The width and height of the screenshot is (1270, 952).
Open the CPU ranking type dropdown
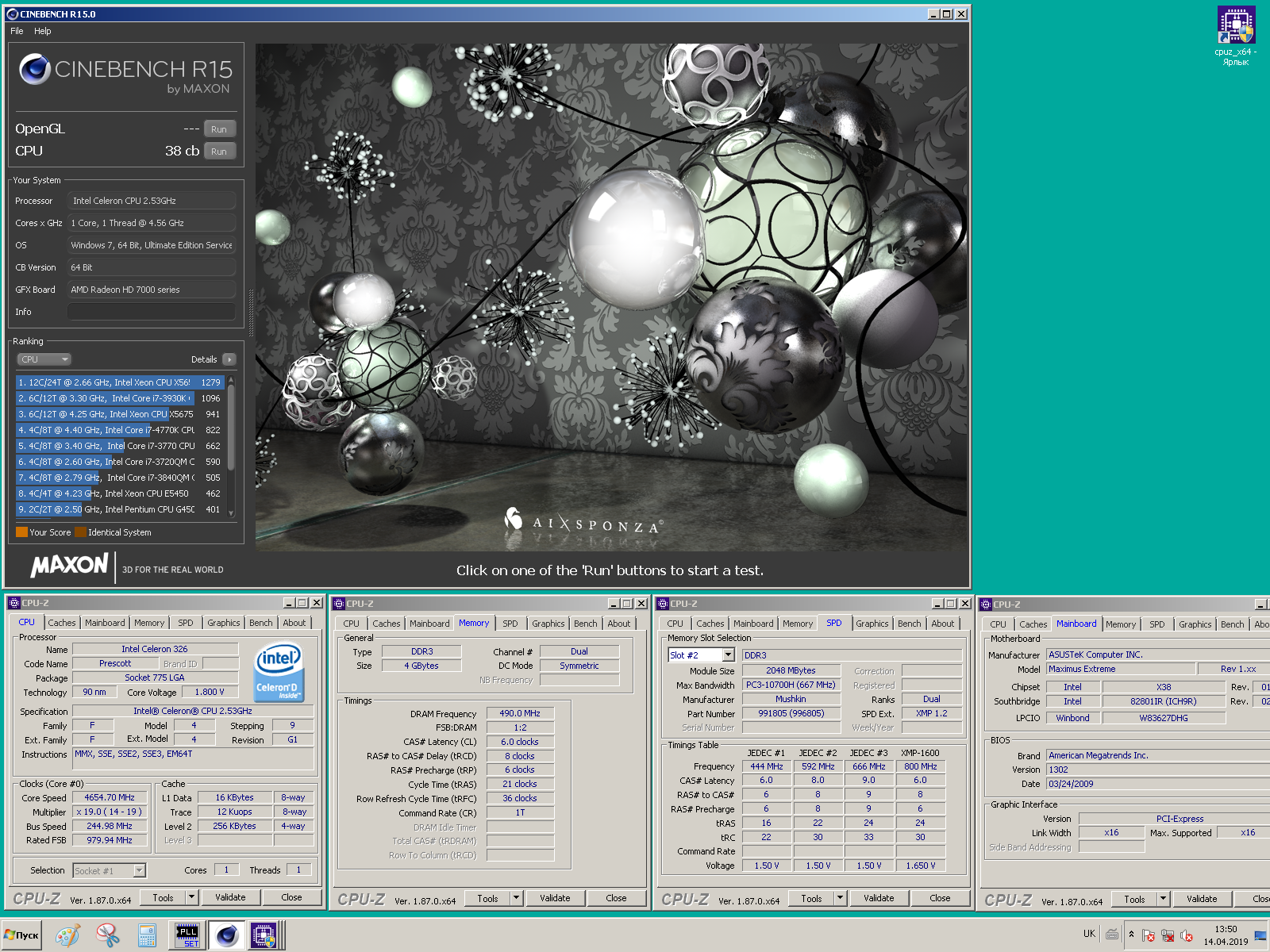44,359
